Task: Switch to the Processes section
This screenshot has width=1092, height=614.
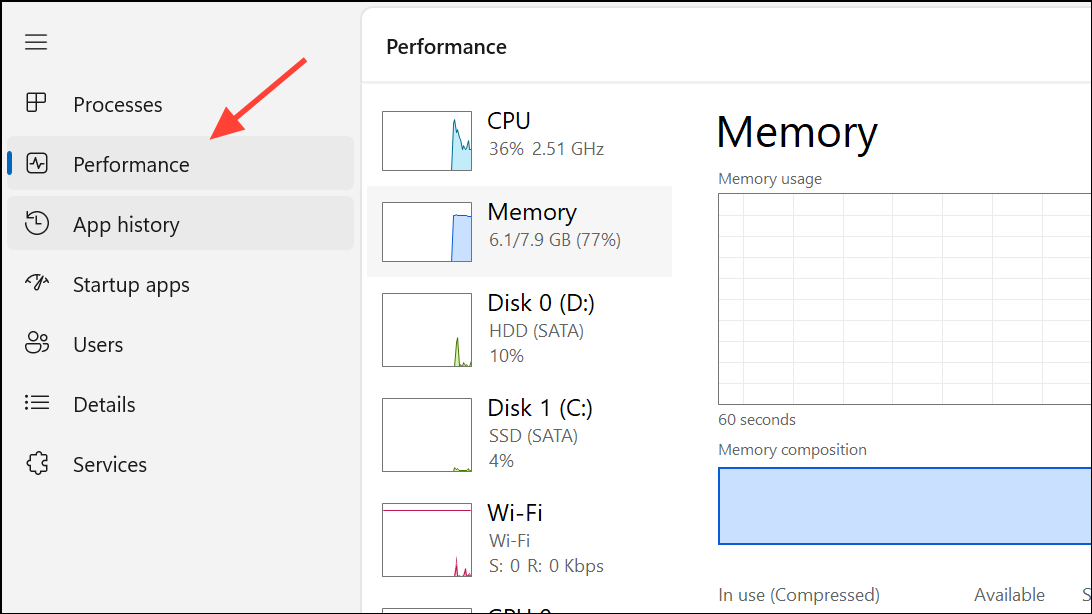Action: point(117,103)
